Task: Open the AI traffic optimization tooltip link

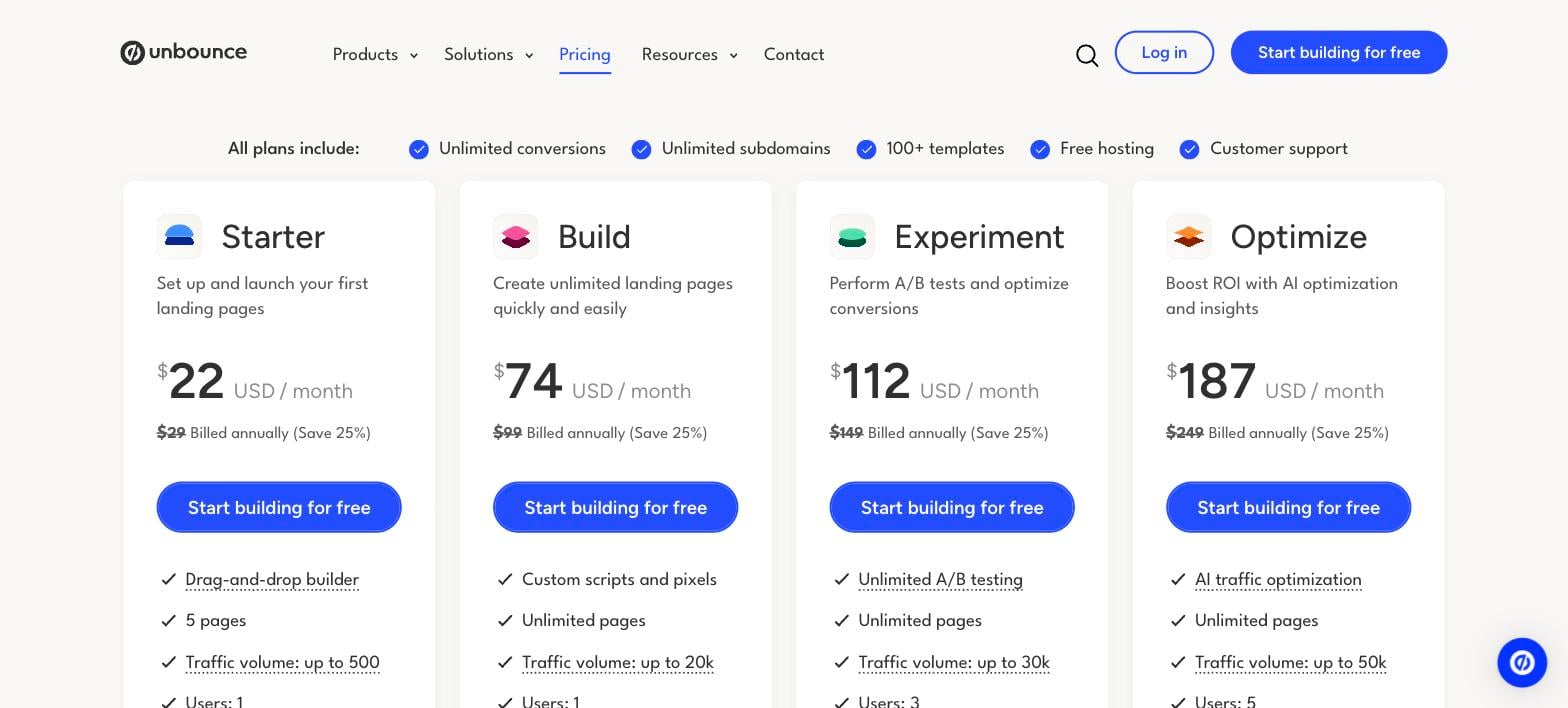Action: (1278, 580)
